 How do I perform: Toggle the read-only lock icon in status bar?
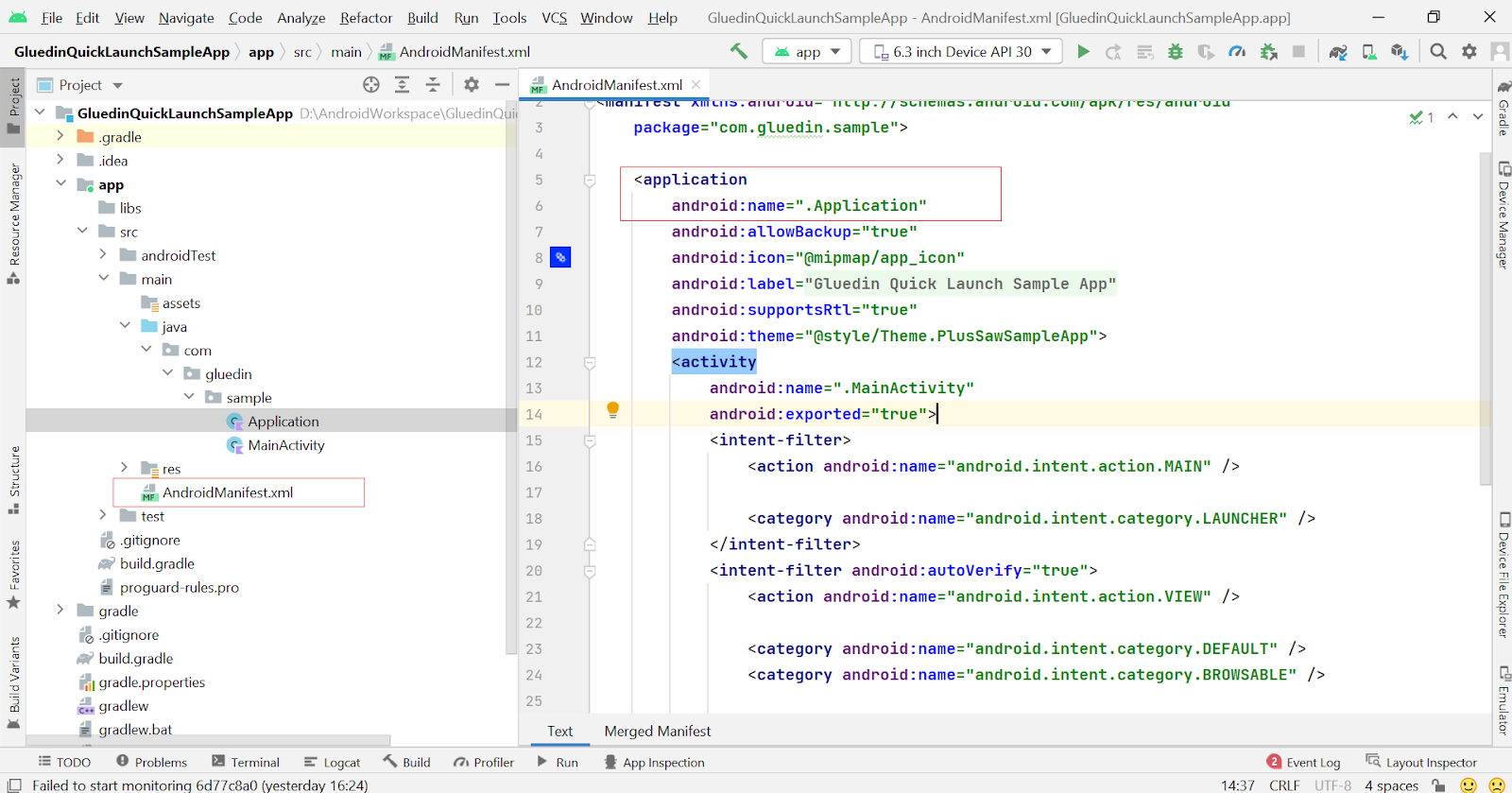pyautogui.click(x=1438, y=784)
